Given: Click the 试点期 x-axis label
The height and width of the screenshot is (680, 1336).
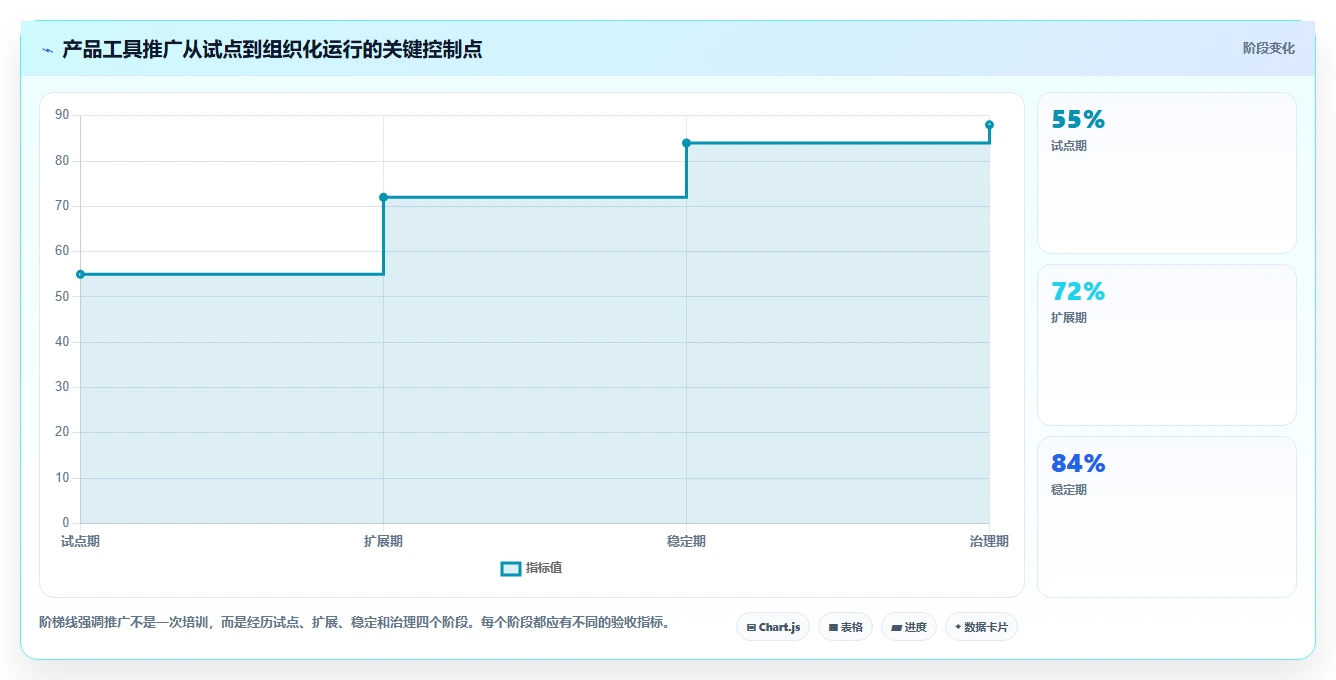Looking at the screenshot, I should (x=80, y=541).
